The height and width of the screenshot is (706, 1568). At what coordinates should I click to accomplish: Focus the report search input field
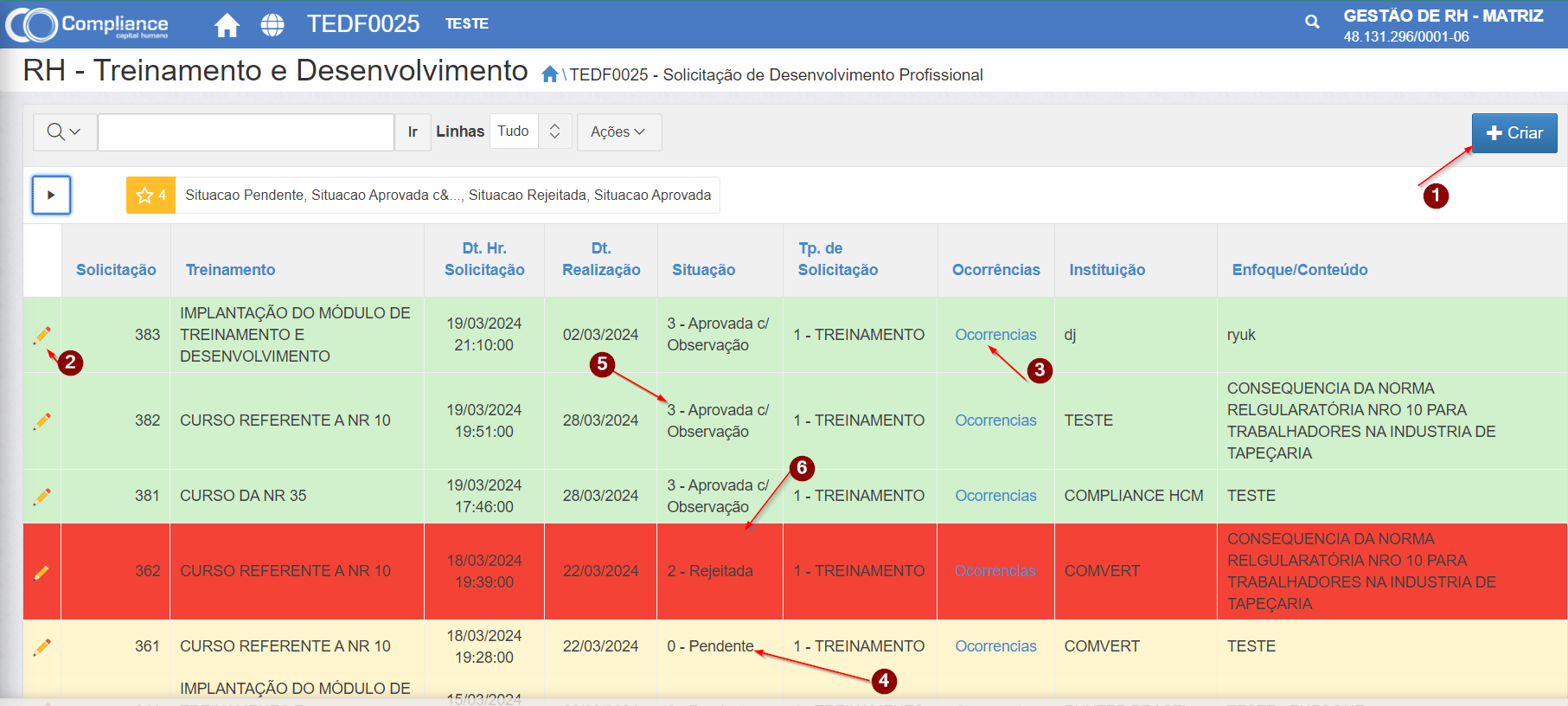tap(246, 132)
